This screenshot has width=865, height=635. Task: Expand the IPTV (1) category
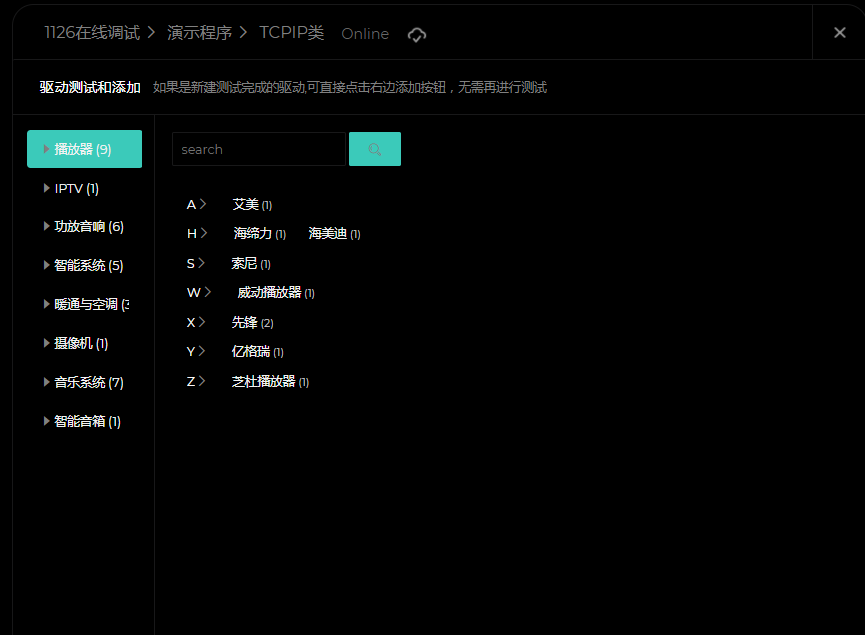point(76,188)
